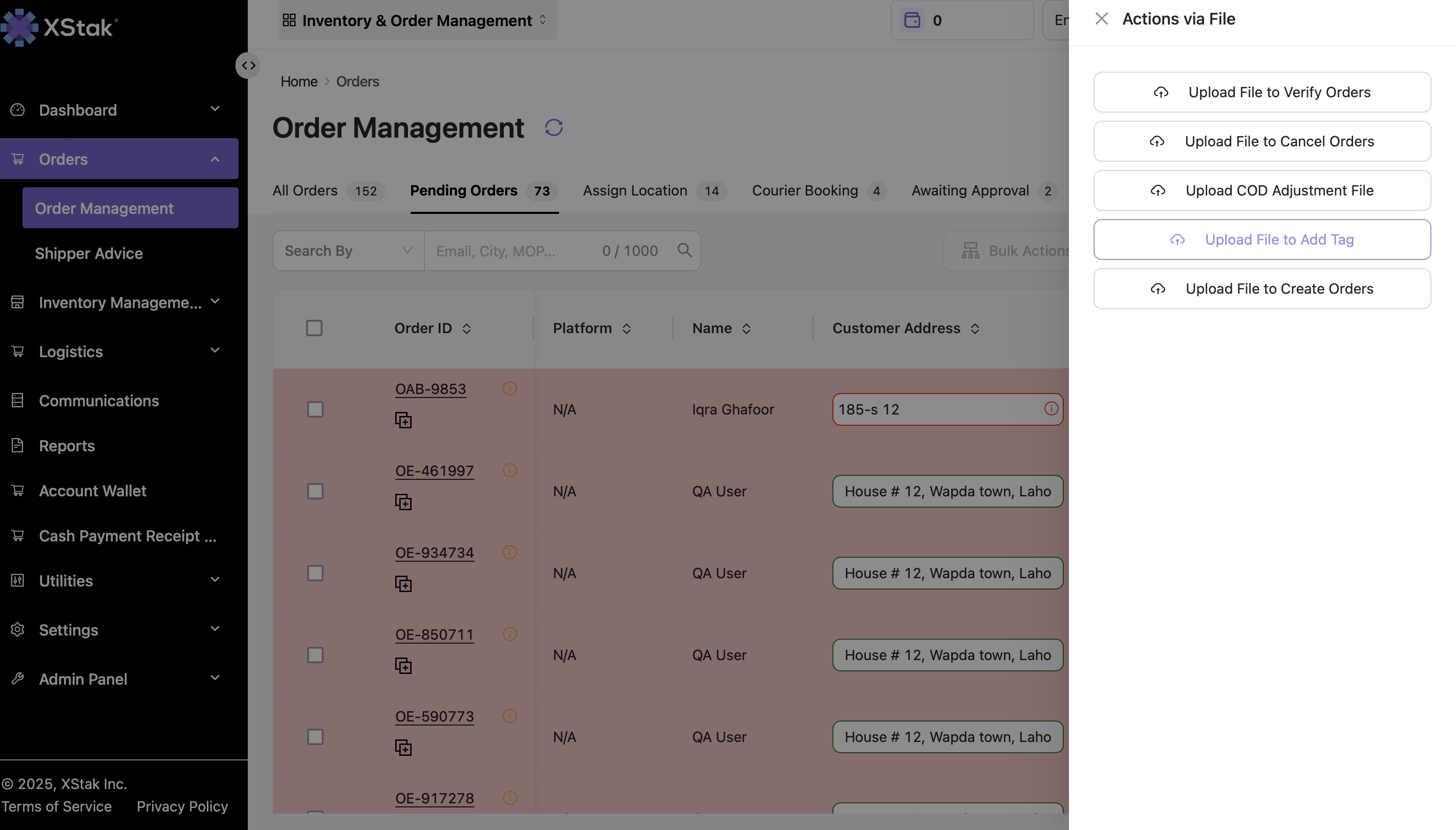Image resolution: width=1456 pixels, height=830 pixels.
Task: Click the copy icon under OAB-9853
Action: pyautogui.click(x=403, y=420)
